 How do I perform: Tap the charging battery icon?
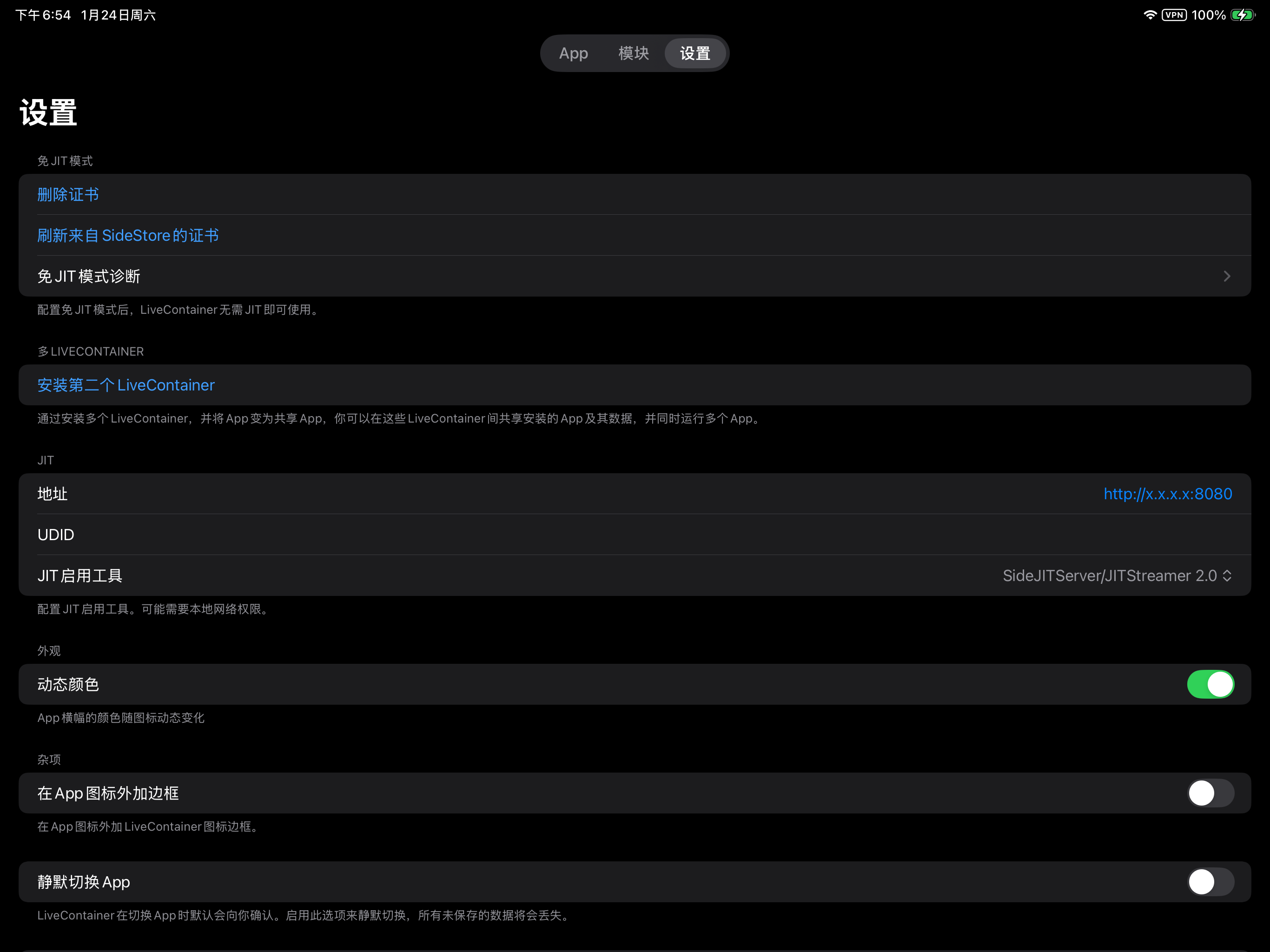coord(1243,15)
